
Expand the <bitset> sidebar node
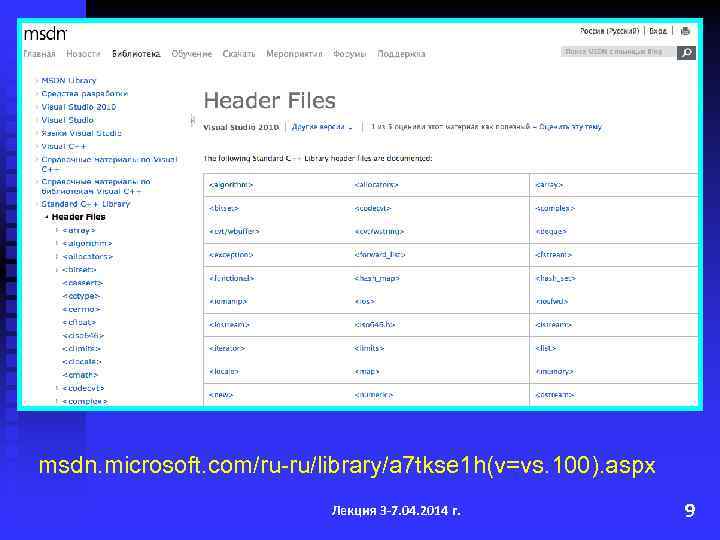pyautogui.click(x=57, y=270)
